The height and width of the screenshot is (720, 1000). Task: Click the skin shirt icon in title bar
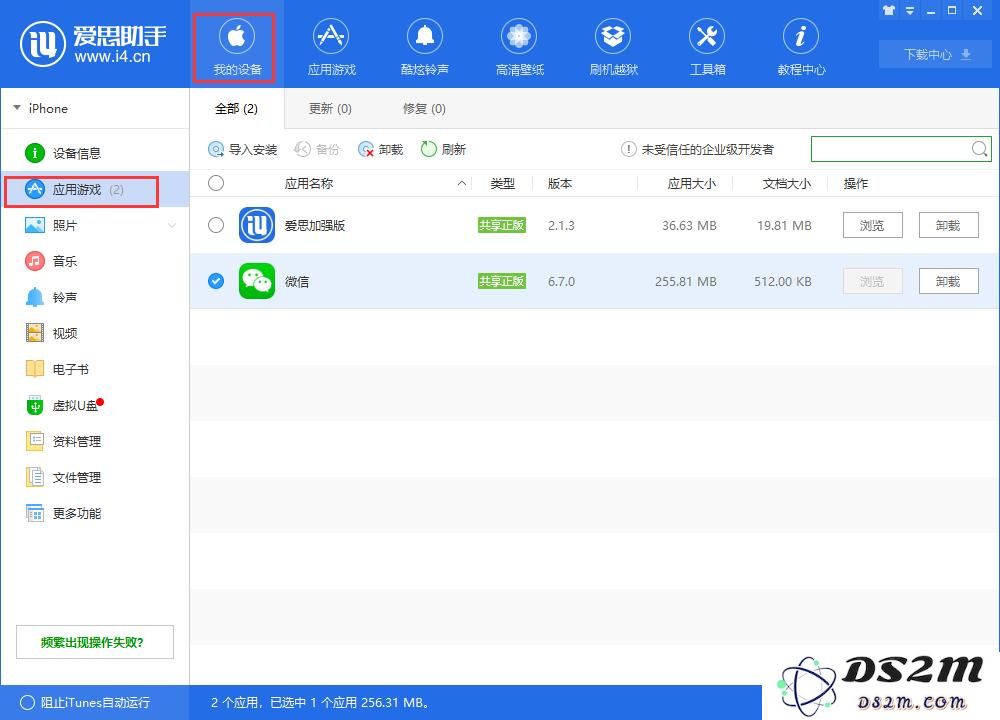tap(889, 10)
